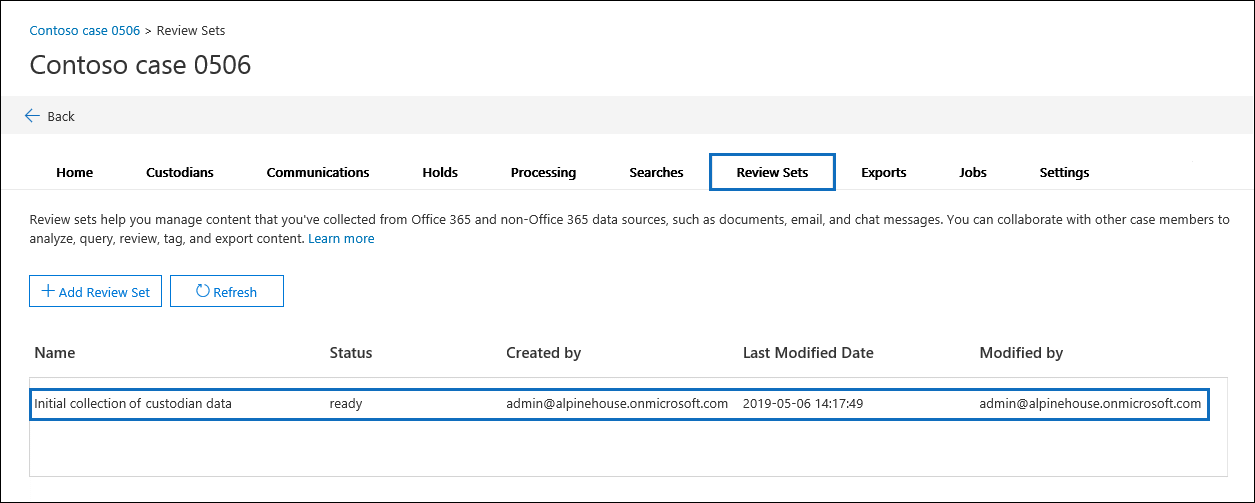Select the Holds tab
This screenshot has height=503, width=1255.
click(x=440, y=172)
